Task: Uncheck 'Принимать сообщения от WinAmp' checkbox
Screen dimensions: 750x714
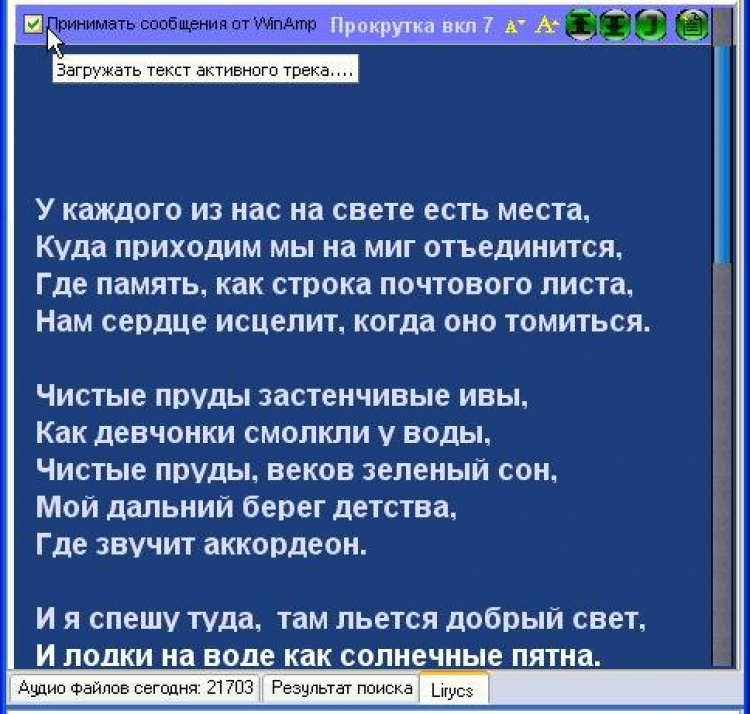Action: (x=33, y=24)
